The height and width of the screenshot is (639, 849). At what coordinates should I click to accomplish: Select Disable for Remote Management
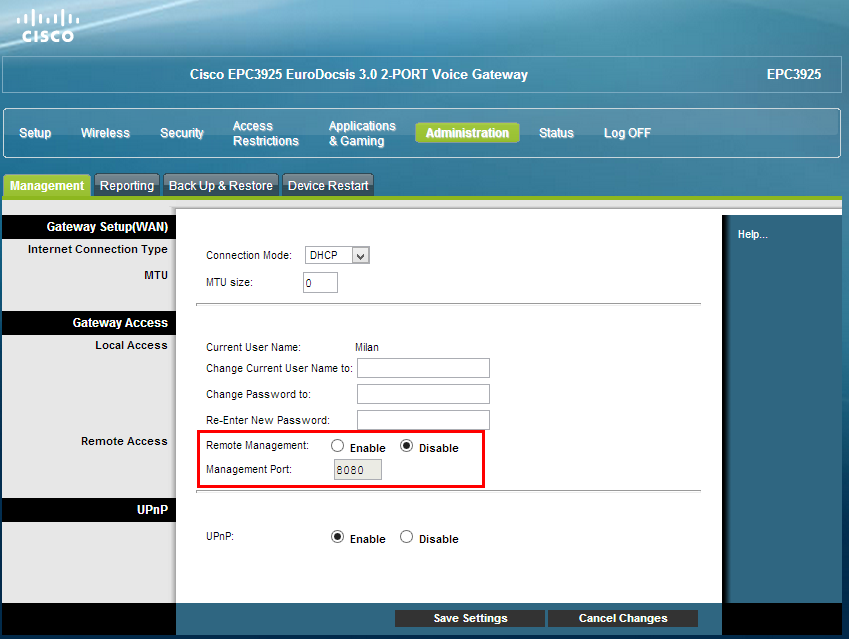click(x=407, y=446)
